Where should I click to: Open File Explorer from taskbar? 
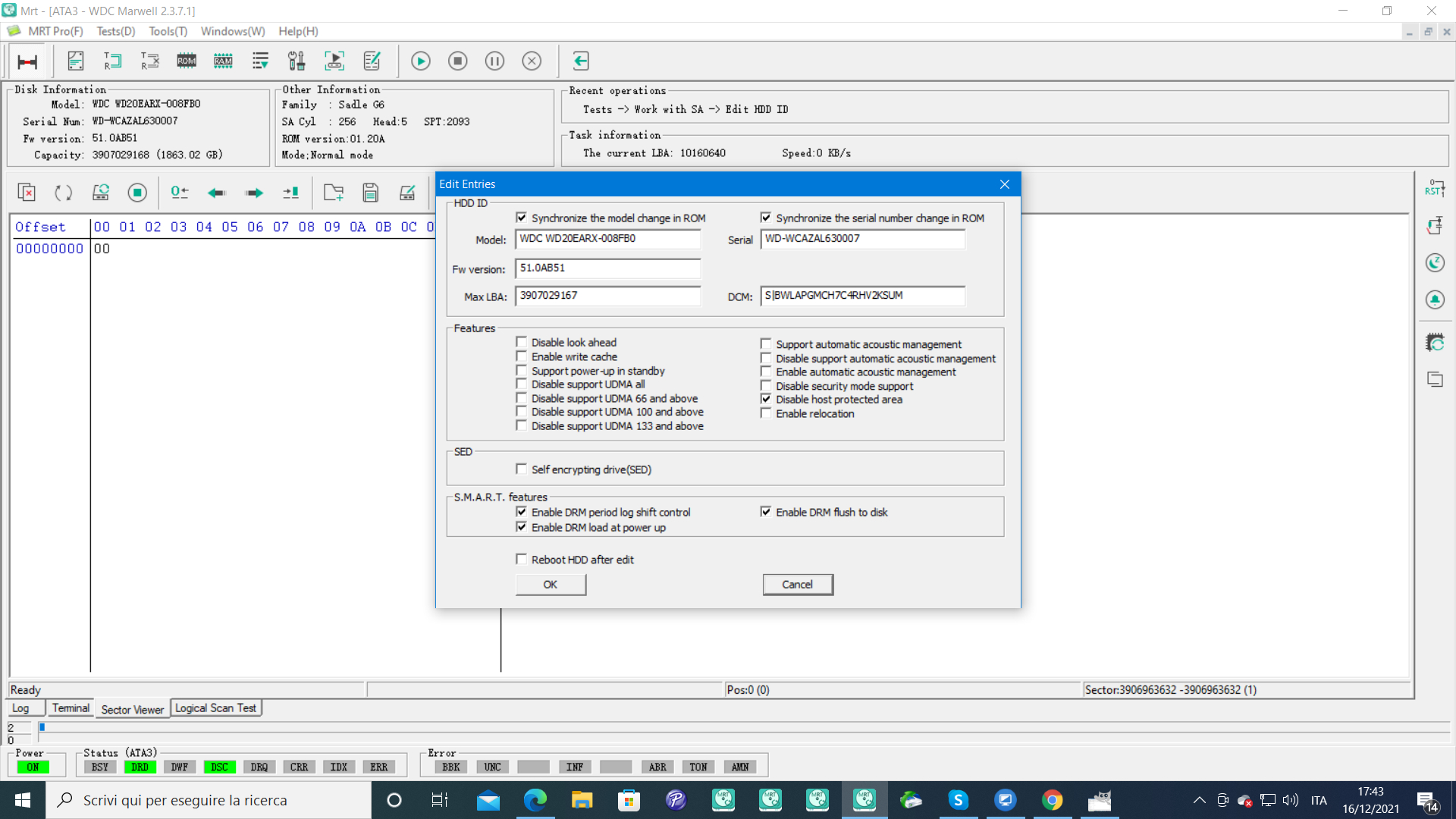tap(582, 800)
